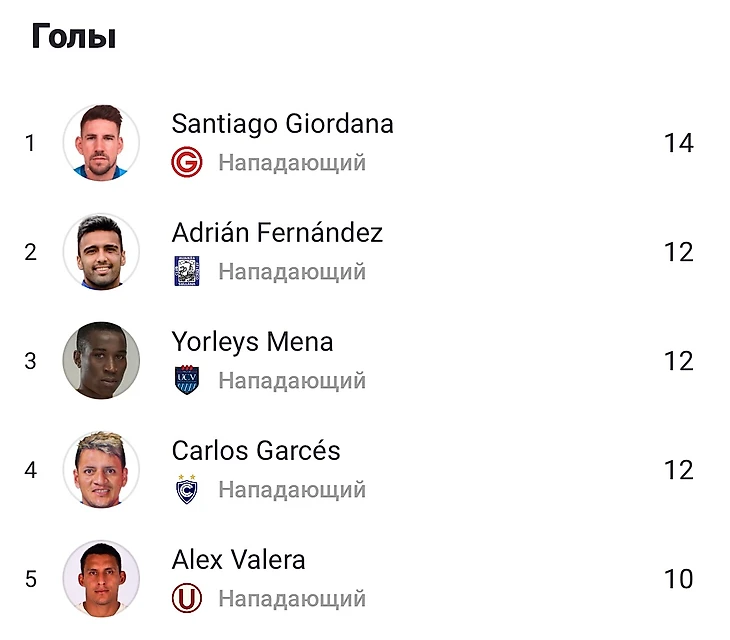Click rank number 4 beside Garcés
This screenshot has height=640, width=730.
(31, 470)
